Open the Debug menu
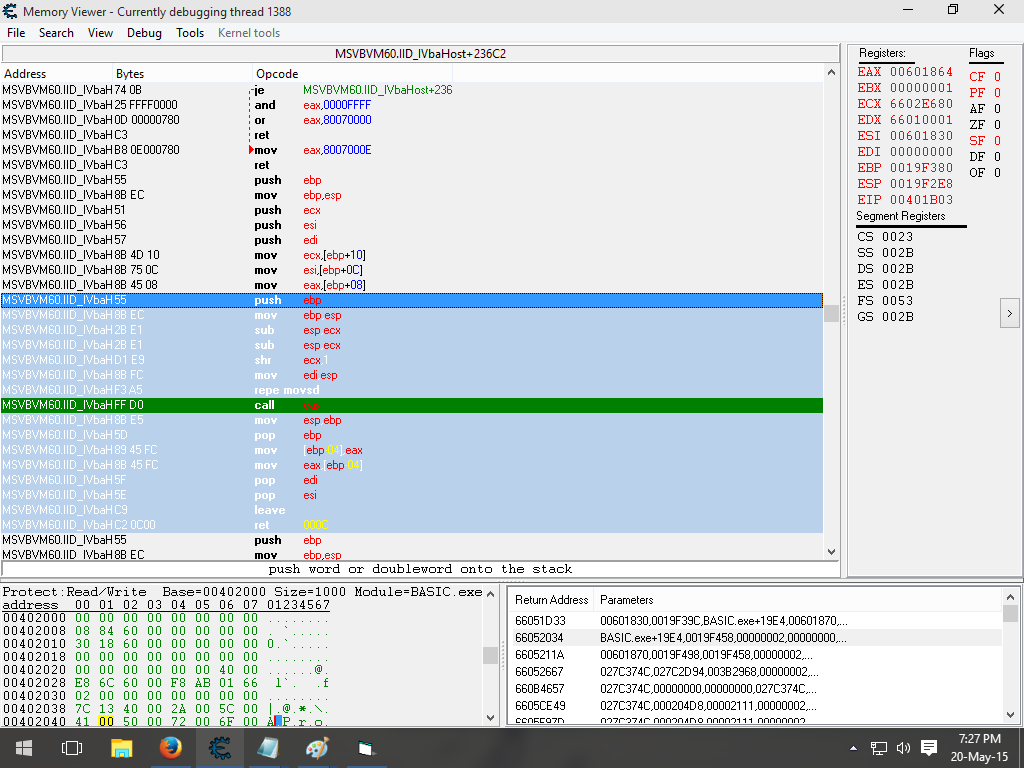 pos(144,33)
